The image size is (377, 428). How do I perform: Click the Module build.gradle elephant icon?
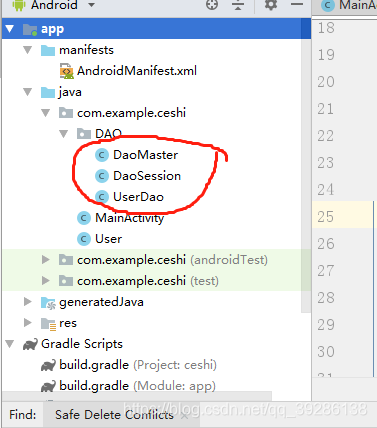48,387
